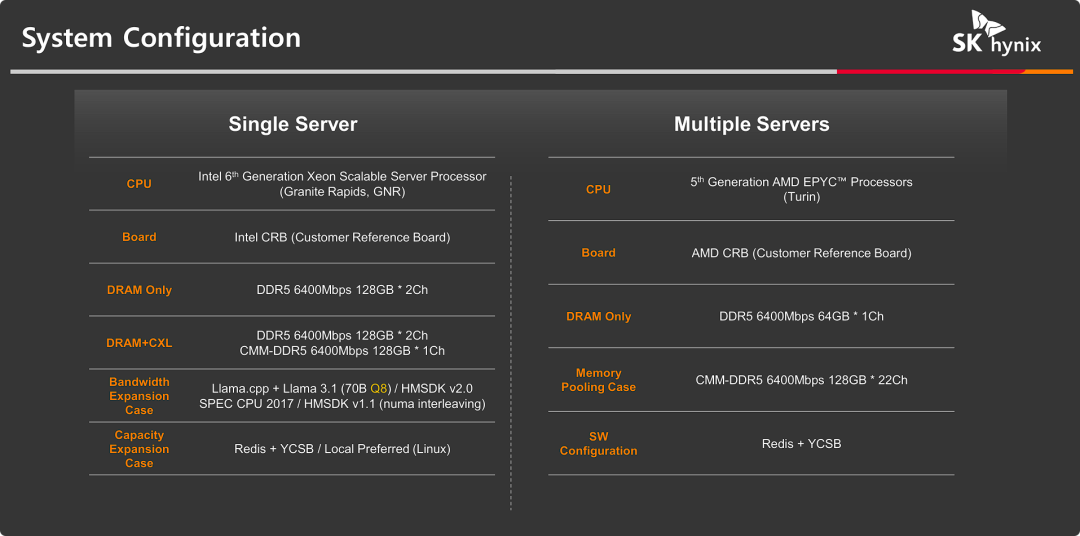
Task: Click the System Configuration slide title
Action: pyautogui.click(x=161, y=38)
